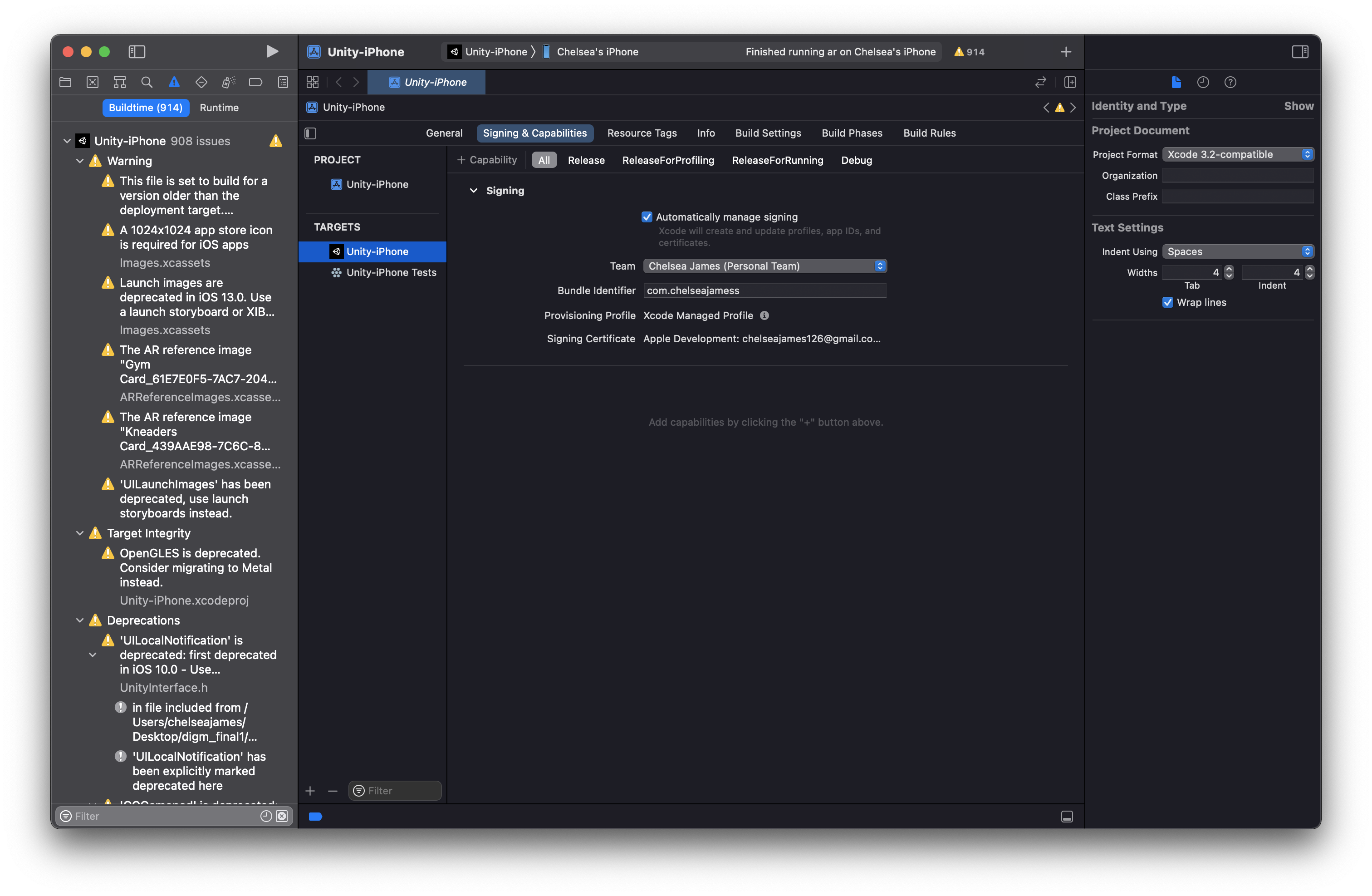Open the Source Control navigator
This screenshot has height=896, width=1372.
[x=92, y=83]
